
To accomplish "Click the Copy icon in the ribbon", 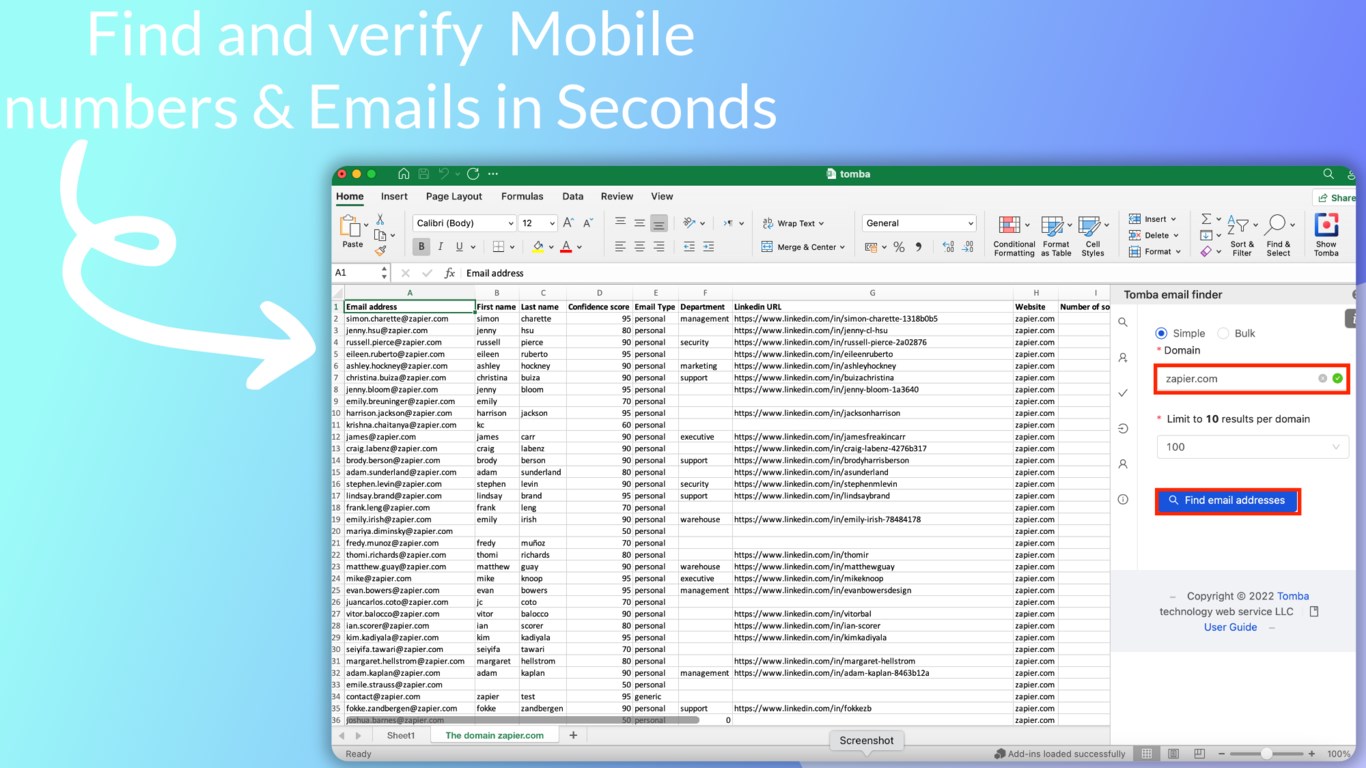I will [380, 235].
